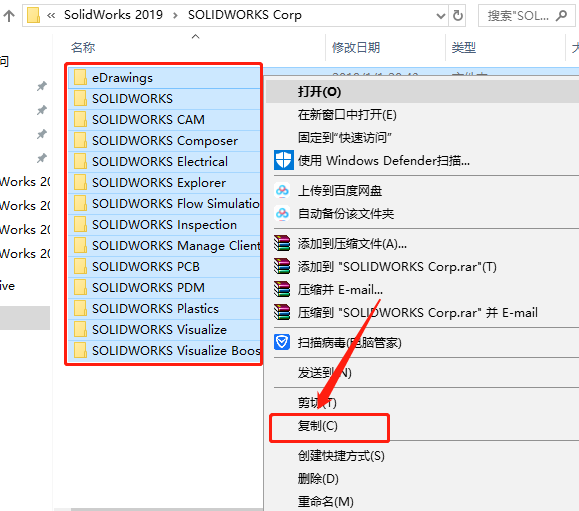This screenshot has height=511, width=579.
Task: Select the SOLIDWORKS Explorer folder icon
Action: (80, 182)
